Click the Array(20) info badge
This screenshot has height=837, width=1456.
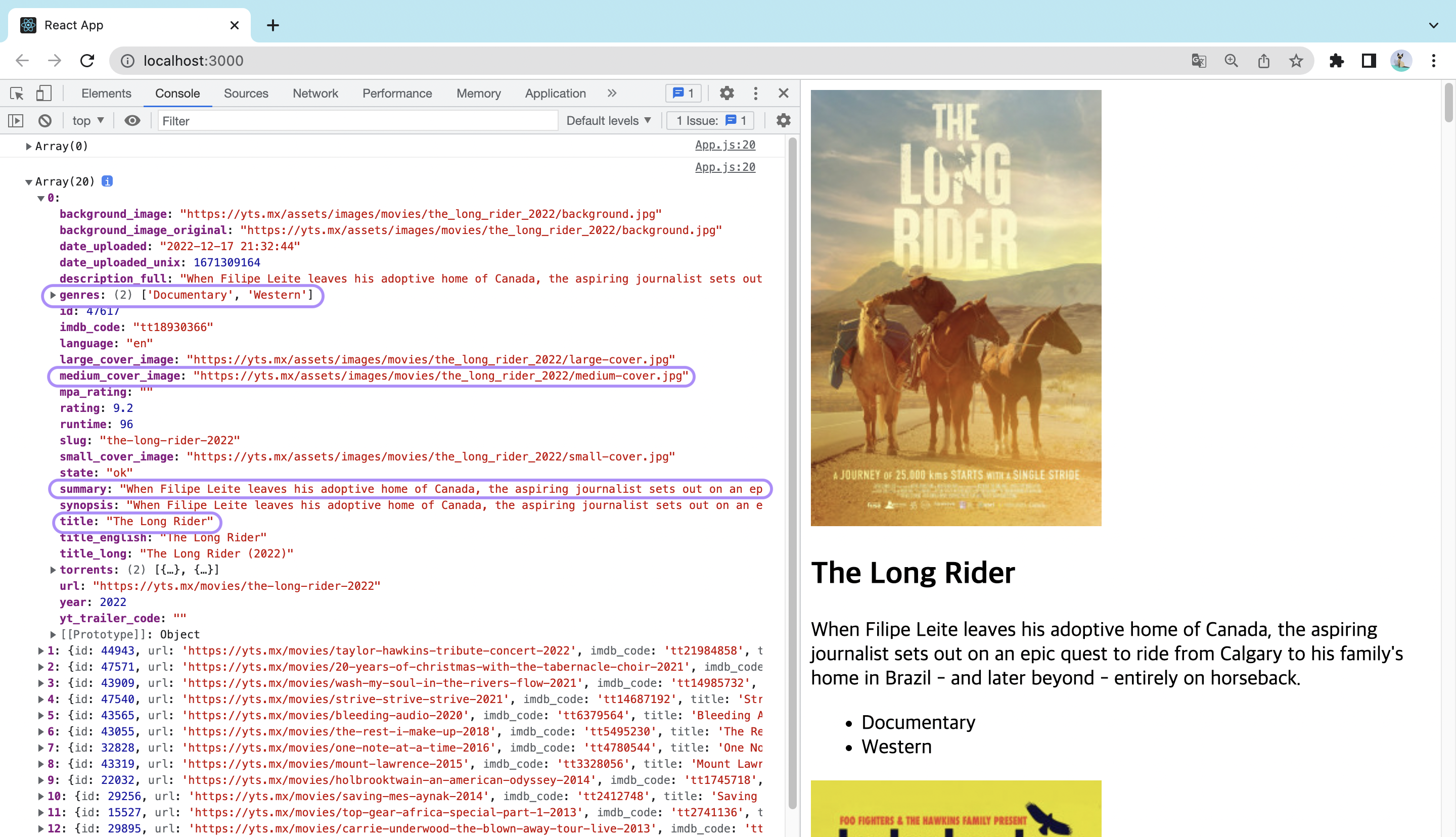(x=107, y=181)
